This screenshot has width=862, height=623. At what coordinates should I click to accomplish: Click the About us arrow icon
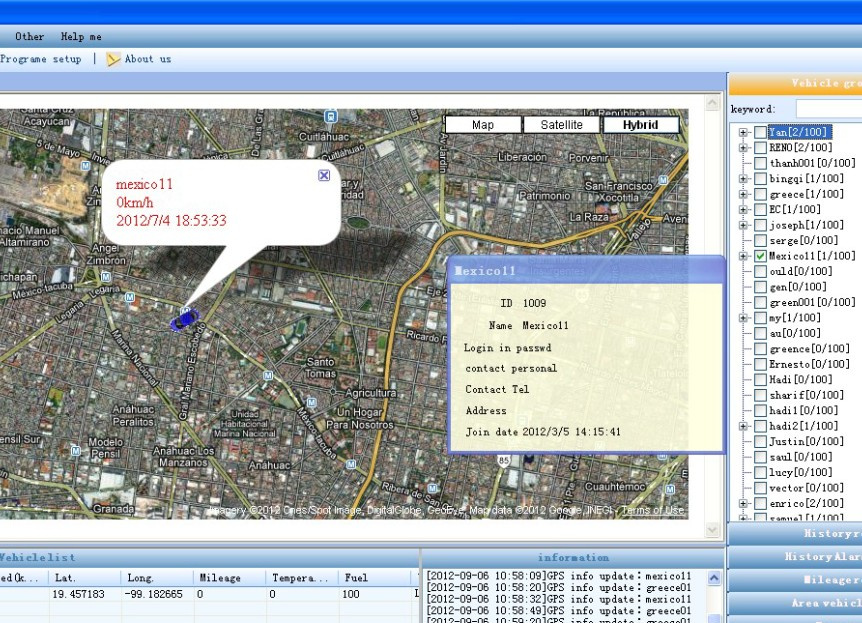coord(113,59)
